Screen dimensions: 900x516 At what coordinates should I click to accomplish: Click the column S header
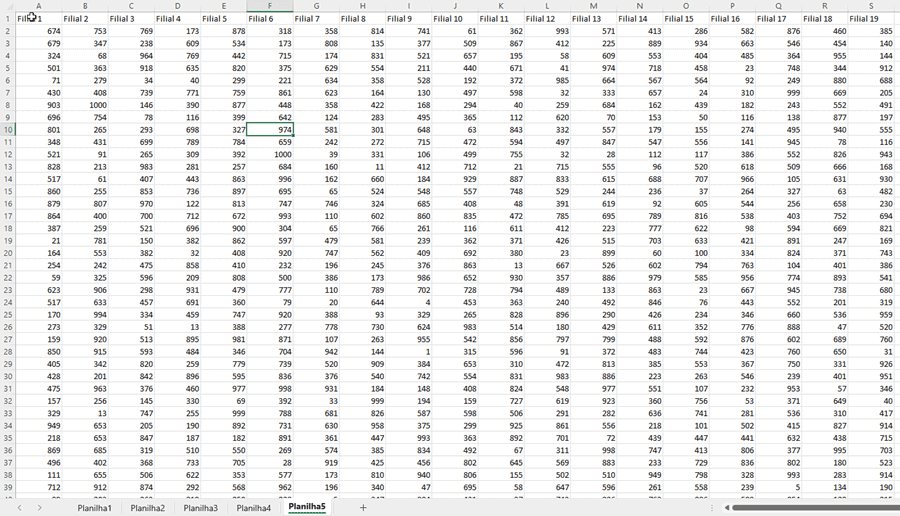point(871,6)
